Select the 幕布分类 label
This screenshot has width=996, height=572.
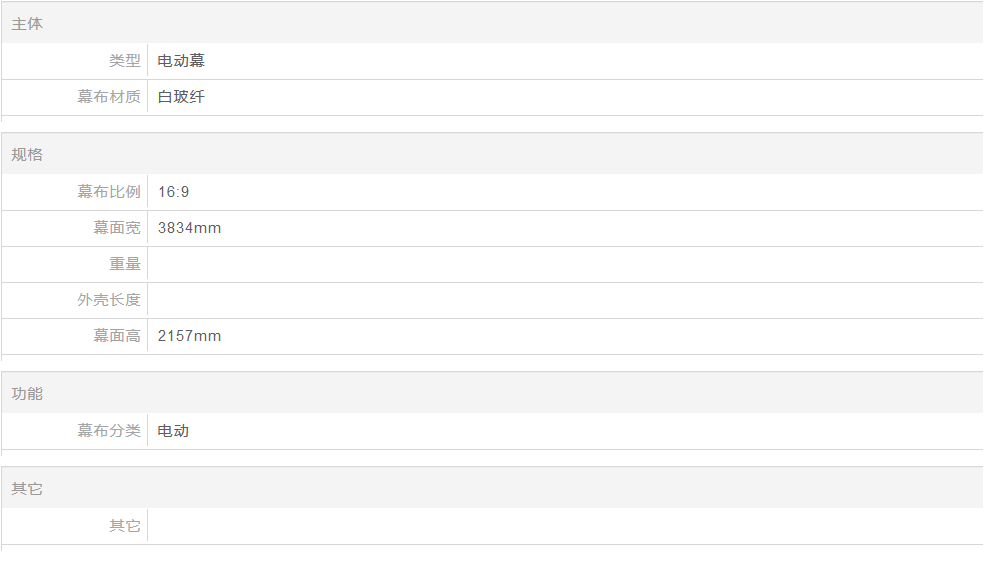[x=109, y=430]
